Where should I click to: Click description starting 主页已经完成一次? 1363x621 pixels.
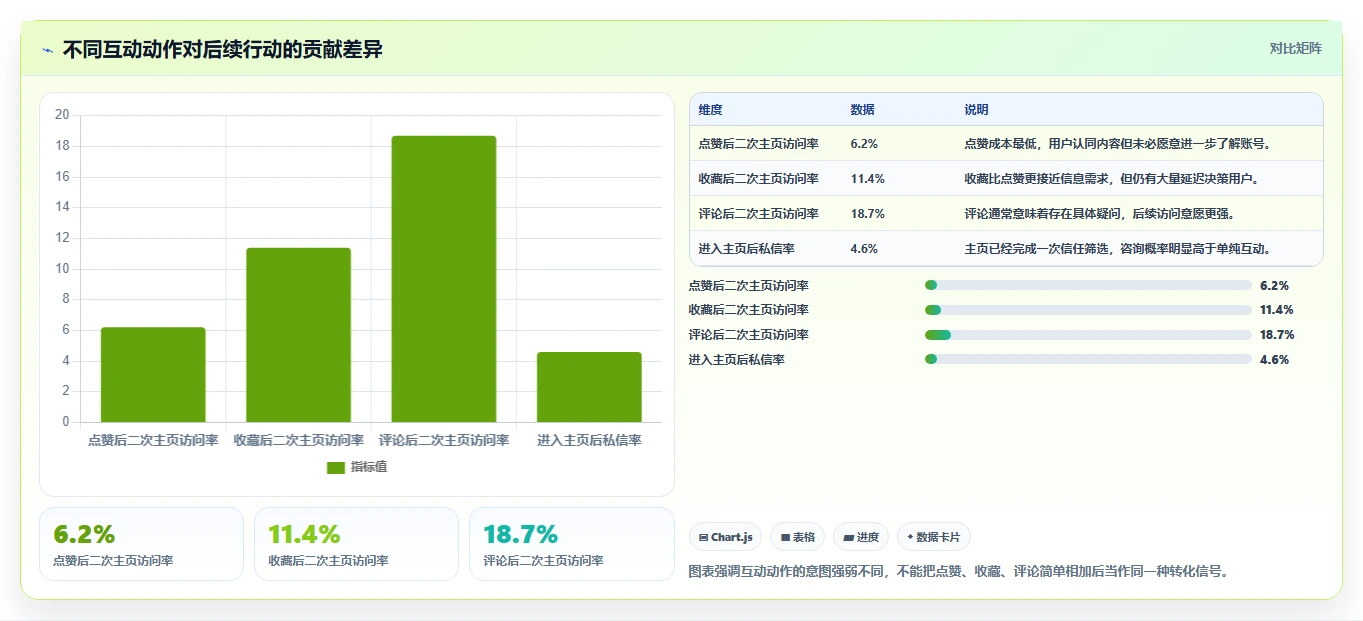coord(1117,249)
